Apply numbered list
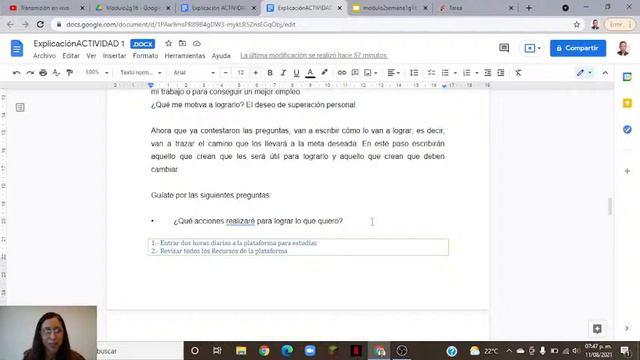Image resolution: width=640 pixels, height=360 pixels. click(x=467, y=73)
